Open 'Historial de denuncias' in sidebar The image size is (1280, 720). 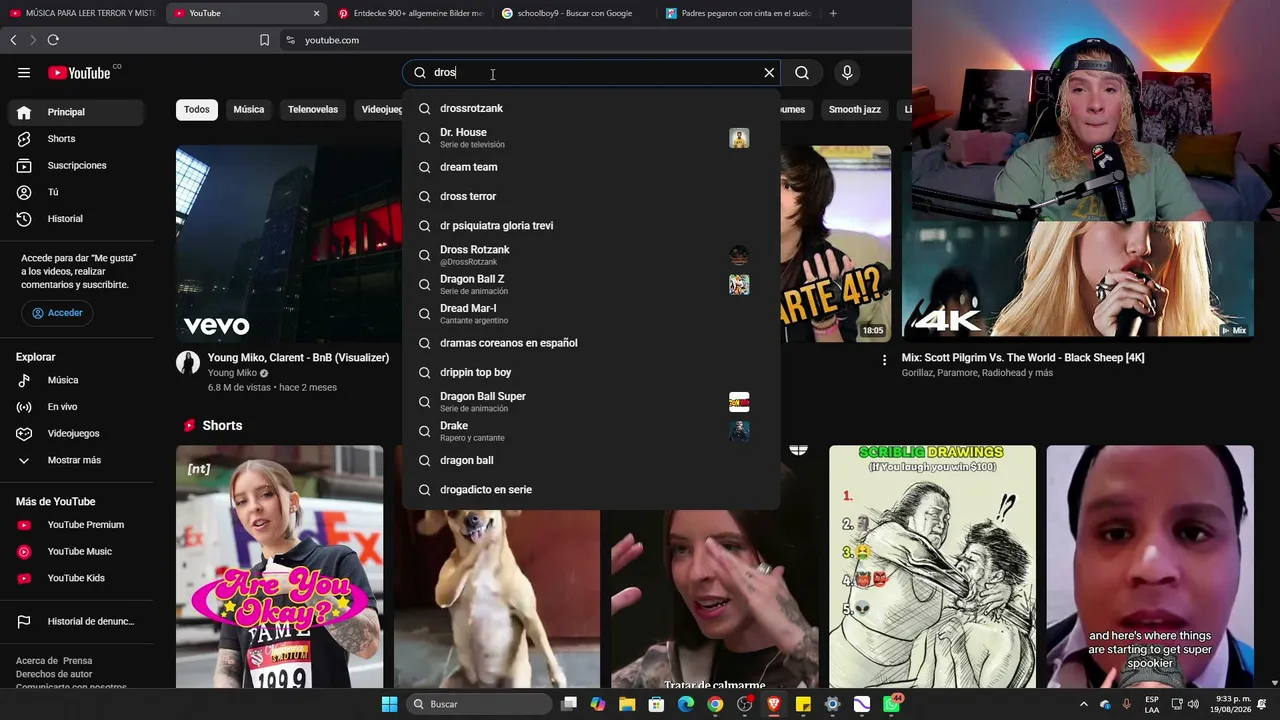pyautogui.click(x=78, y=621)
